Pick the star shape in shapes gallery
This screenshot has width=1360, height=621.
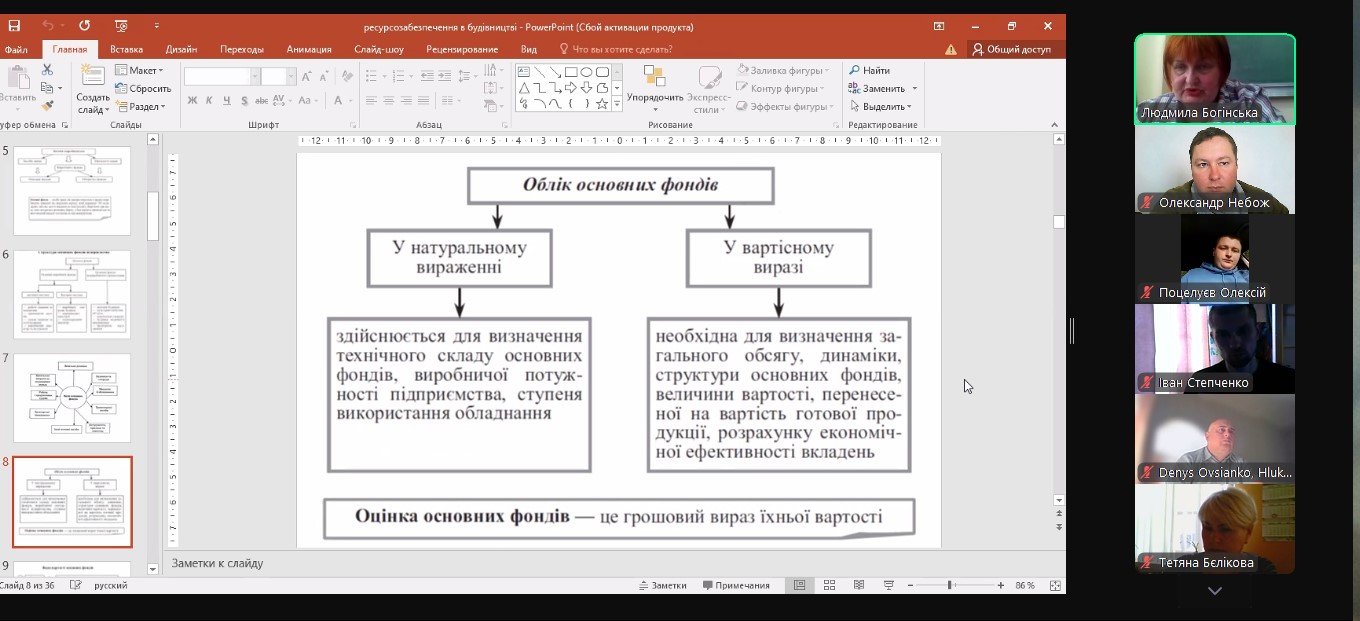tap(602, 103)
